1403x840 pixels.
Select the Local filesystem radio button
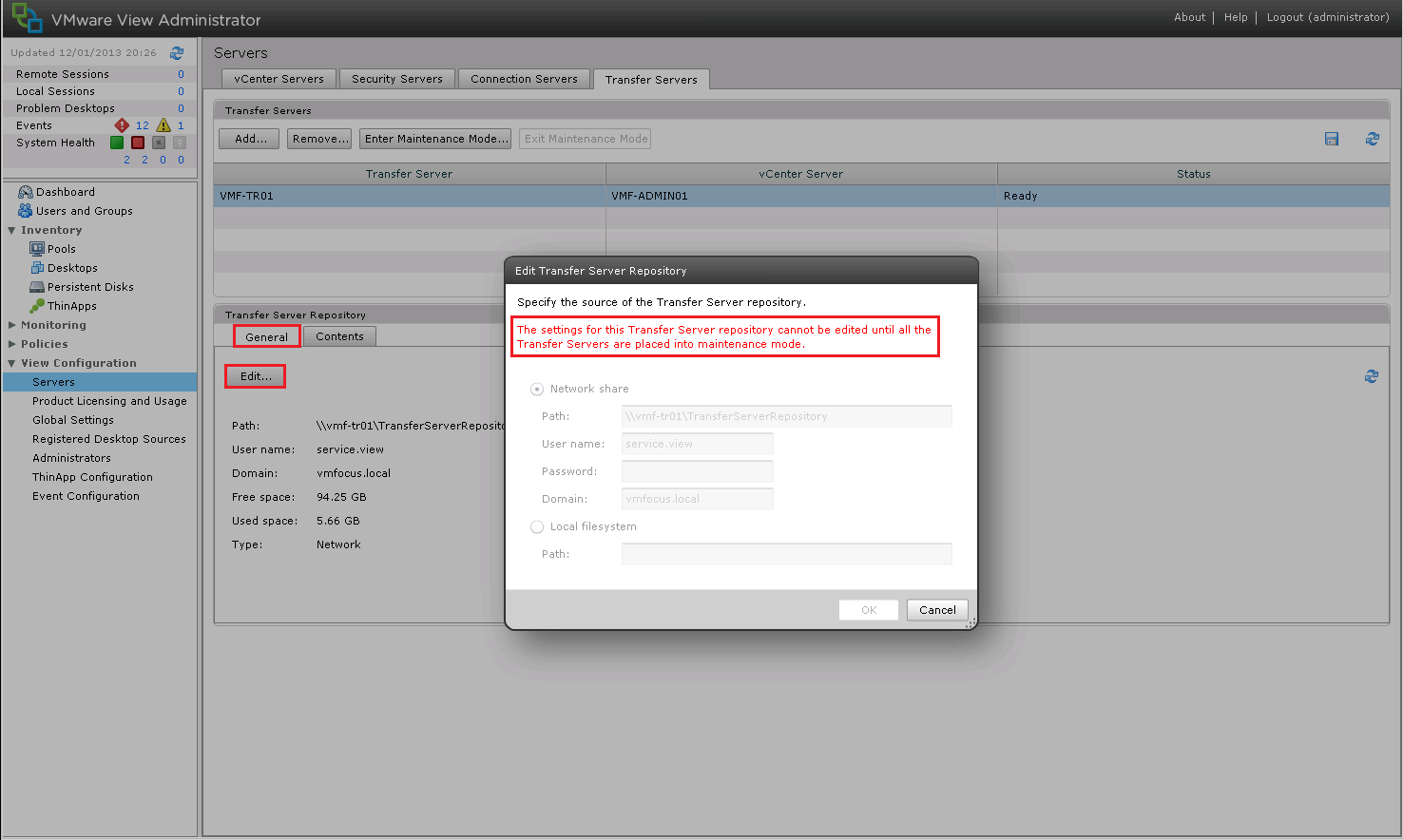[x=537, y=526]
